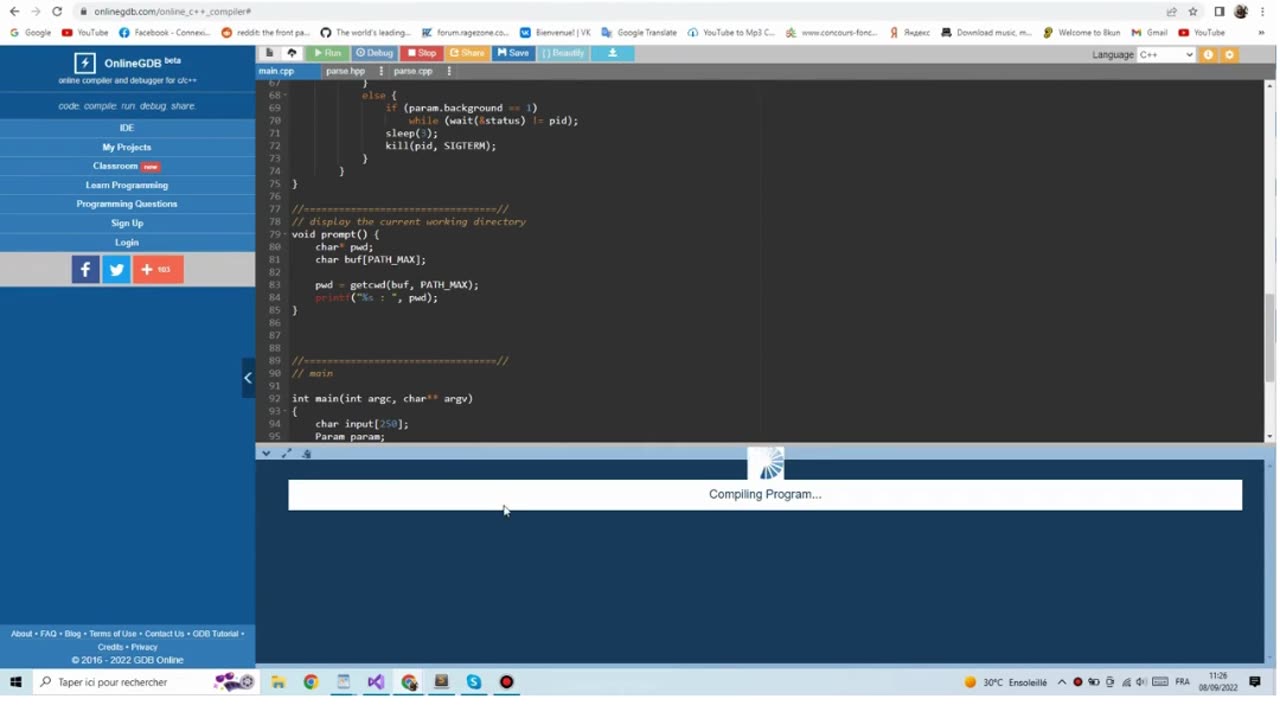The width and height of the screenshot is (1280, 720).
Task: Create a new file with the toolbar icon
Action: pos(269,53)
